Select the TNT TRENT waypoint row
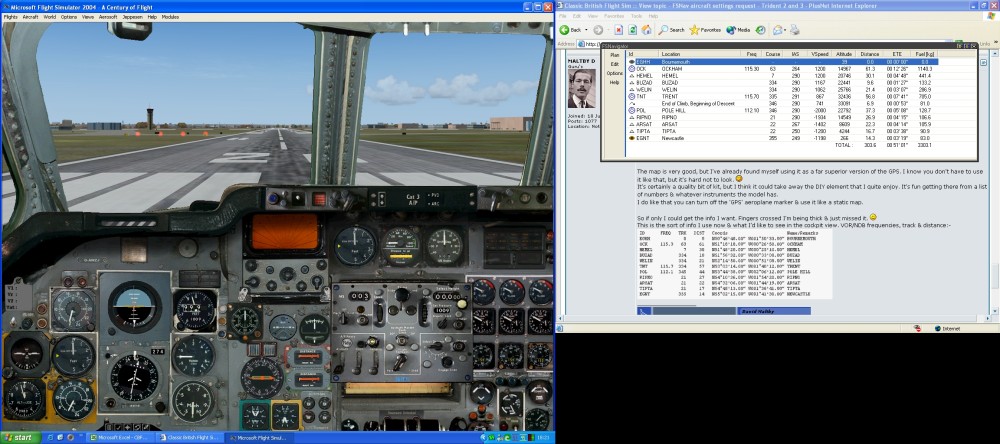The width and height of the screenshot is (1000, 444). point(783,96)
